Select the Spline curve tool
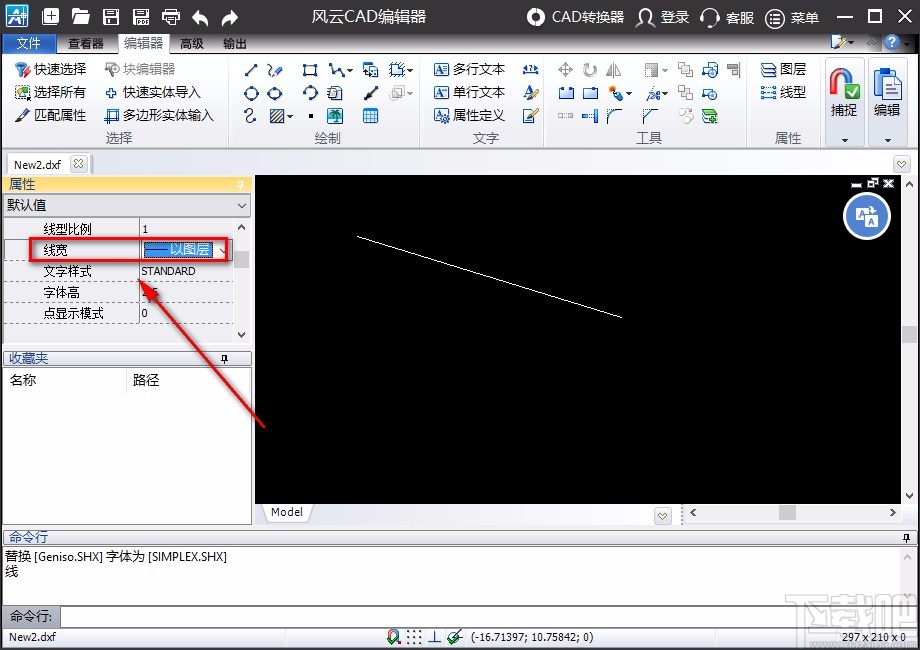This screenshot has height=650, width=920. point(250,116)
